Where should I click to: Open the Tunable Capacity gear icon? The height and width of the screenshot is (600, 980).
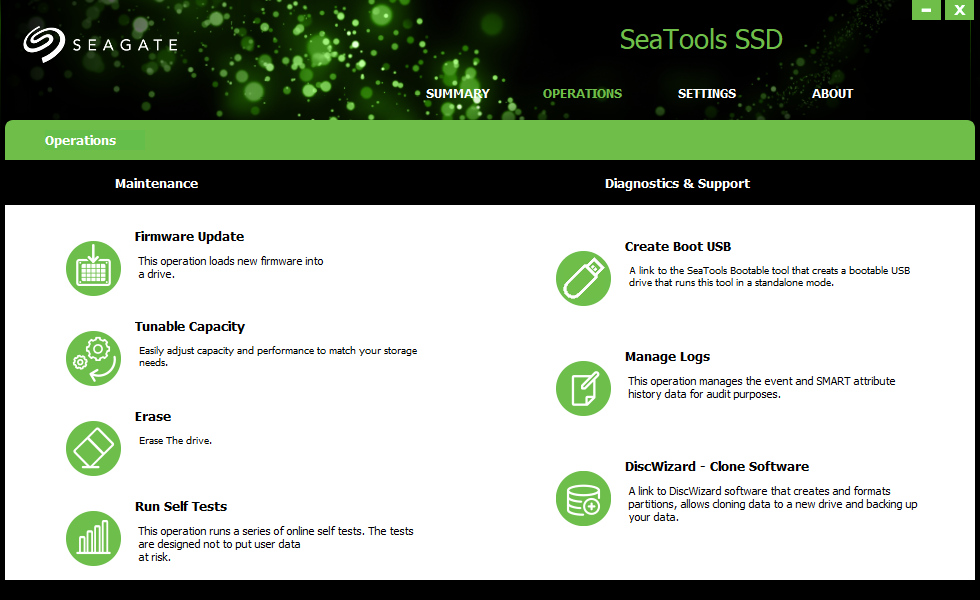pyautogui.click(x=93, y=358)
